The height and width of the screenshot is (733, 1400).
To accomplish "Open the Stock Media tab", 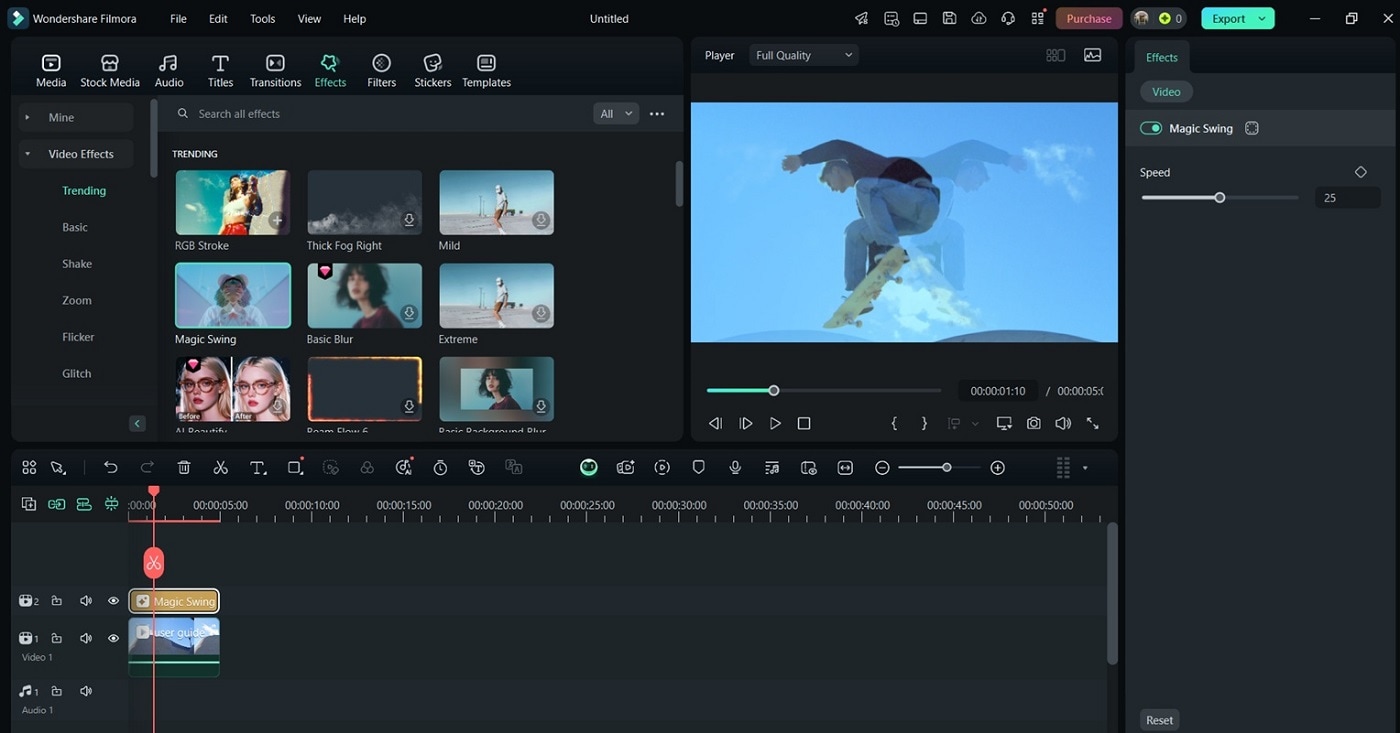I will (110, 71).
